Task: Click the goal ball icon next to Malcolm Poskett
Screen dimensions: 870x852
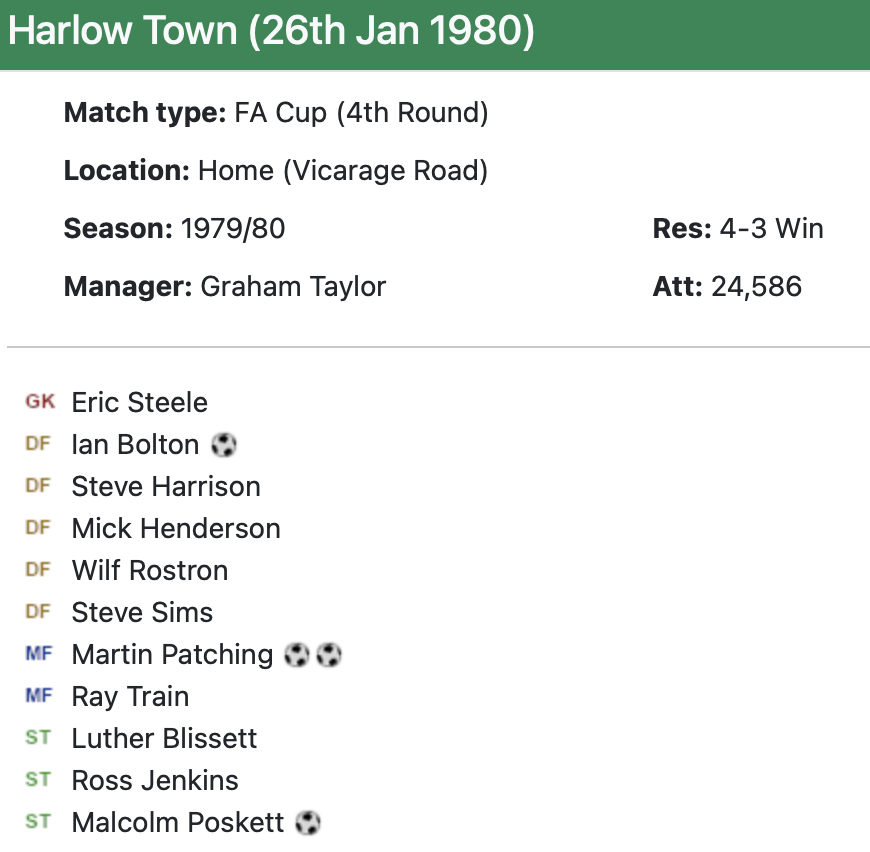Action: [308, 822]
